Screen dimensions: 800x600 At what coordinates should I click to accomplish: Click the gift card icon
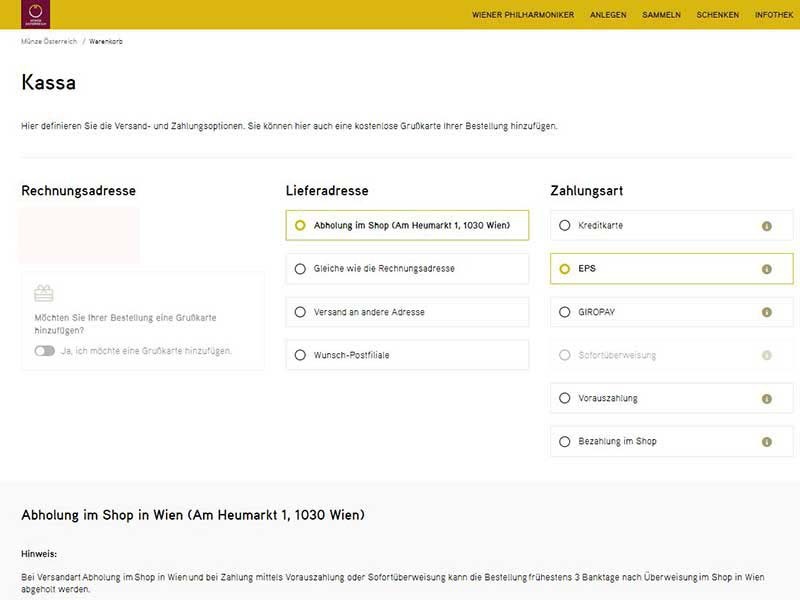(x=43, y=294)
